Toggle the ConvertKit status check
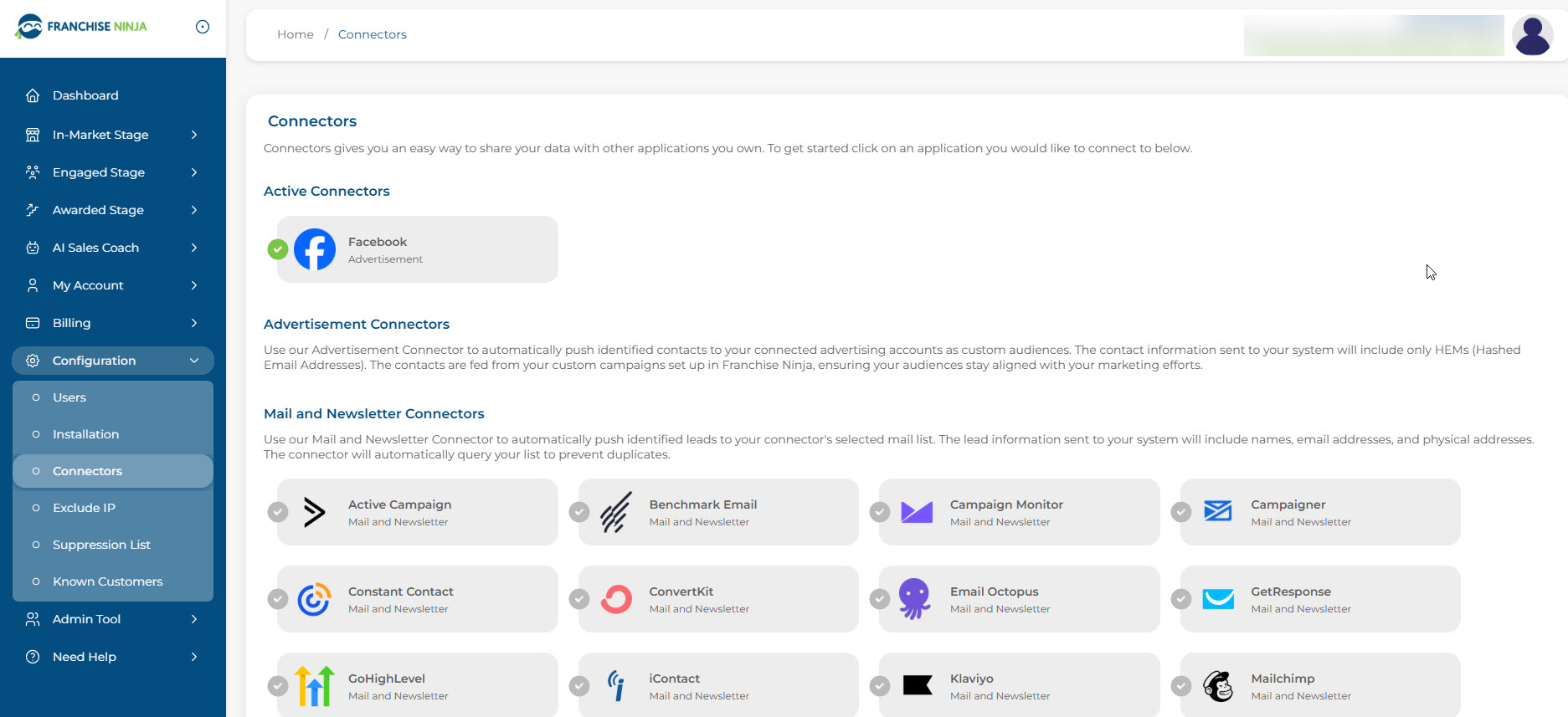The image size is (1568, 717). pos(579,599)
